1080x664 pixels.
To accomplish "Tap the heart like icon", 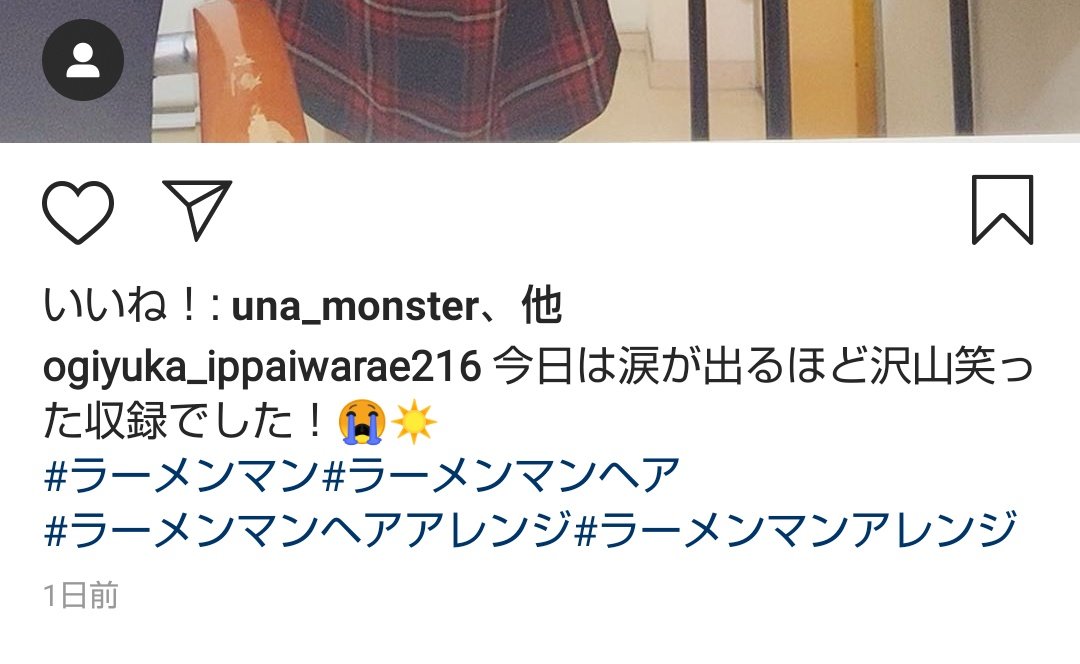I will point(78,211).
